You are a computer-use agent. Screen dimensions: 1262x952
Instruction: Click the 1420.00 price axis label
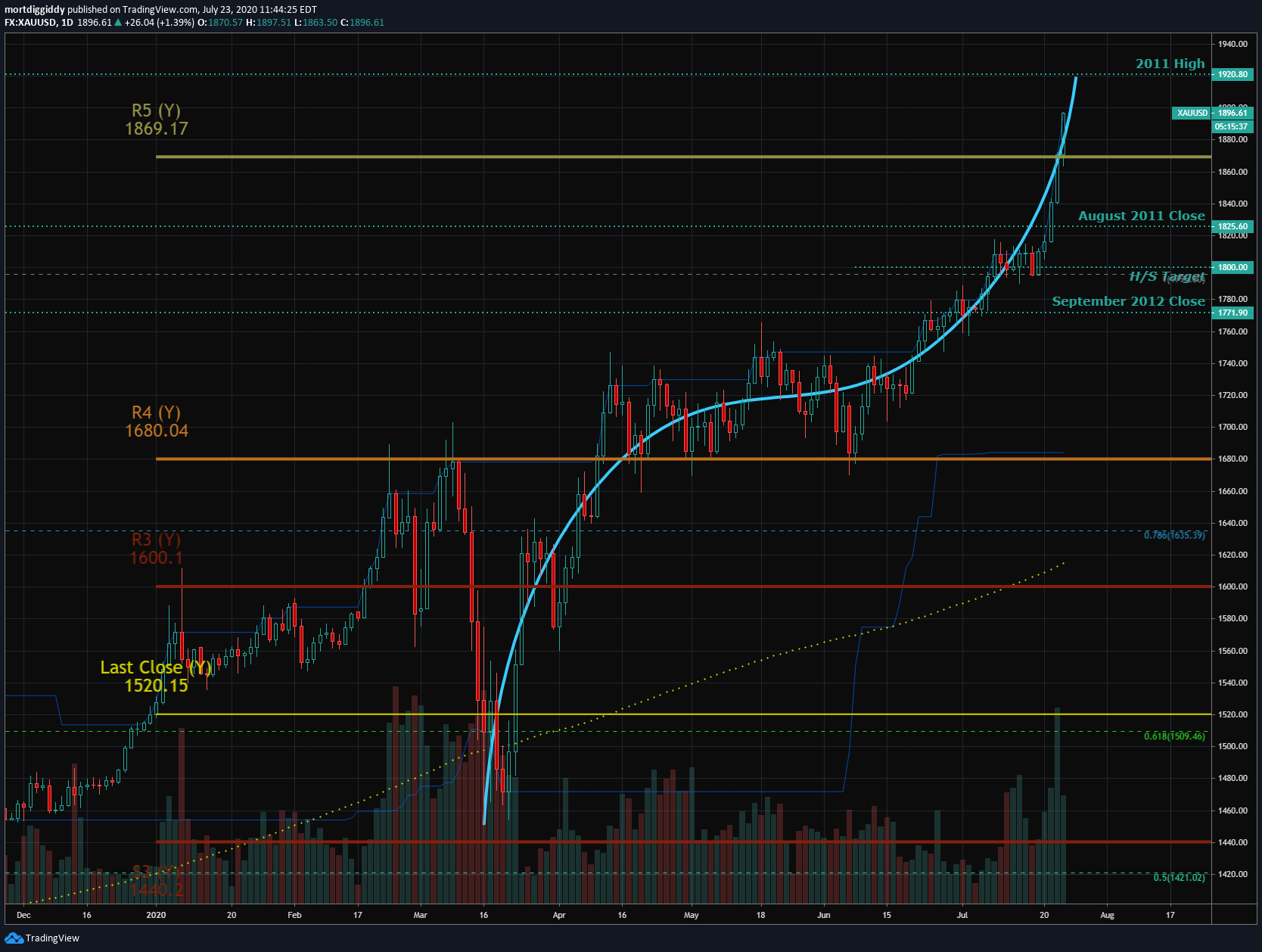click(1232, 874)
